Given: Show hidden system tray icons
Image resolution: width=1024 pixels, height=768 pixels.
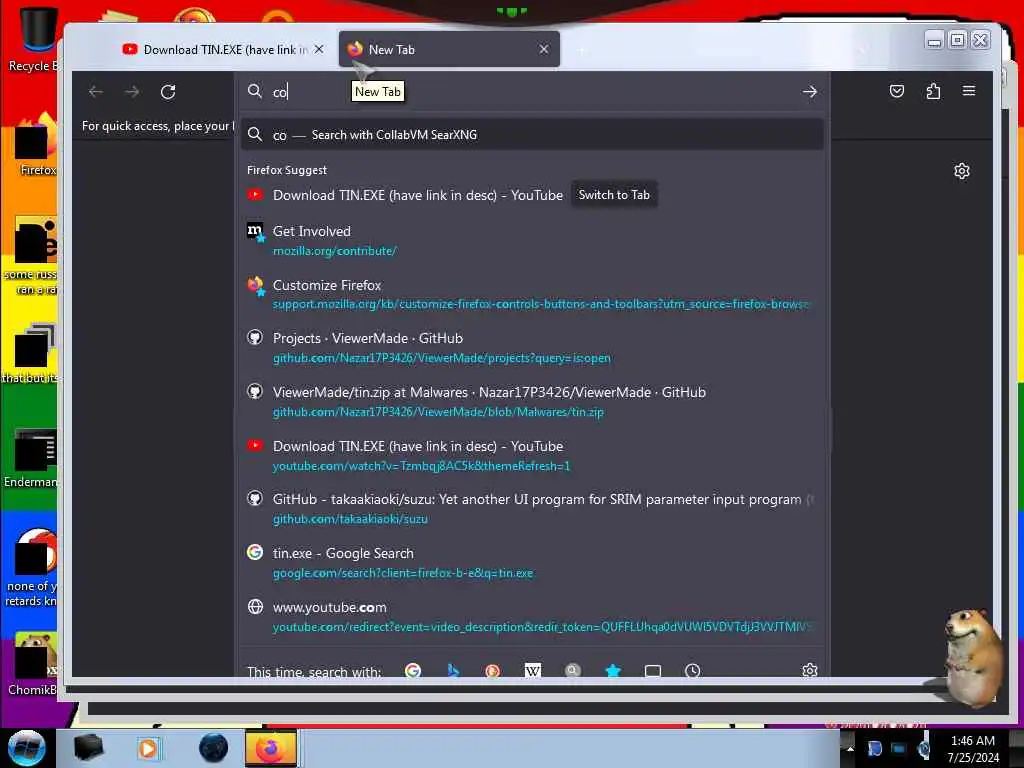Looking at the screenshot, I should pos(850,748).
